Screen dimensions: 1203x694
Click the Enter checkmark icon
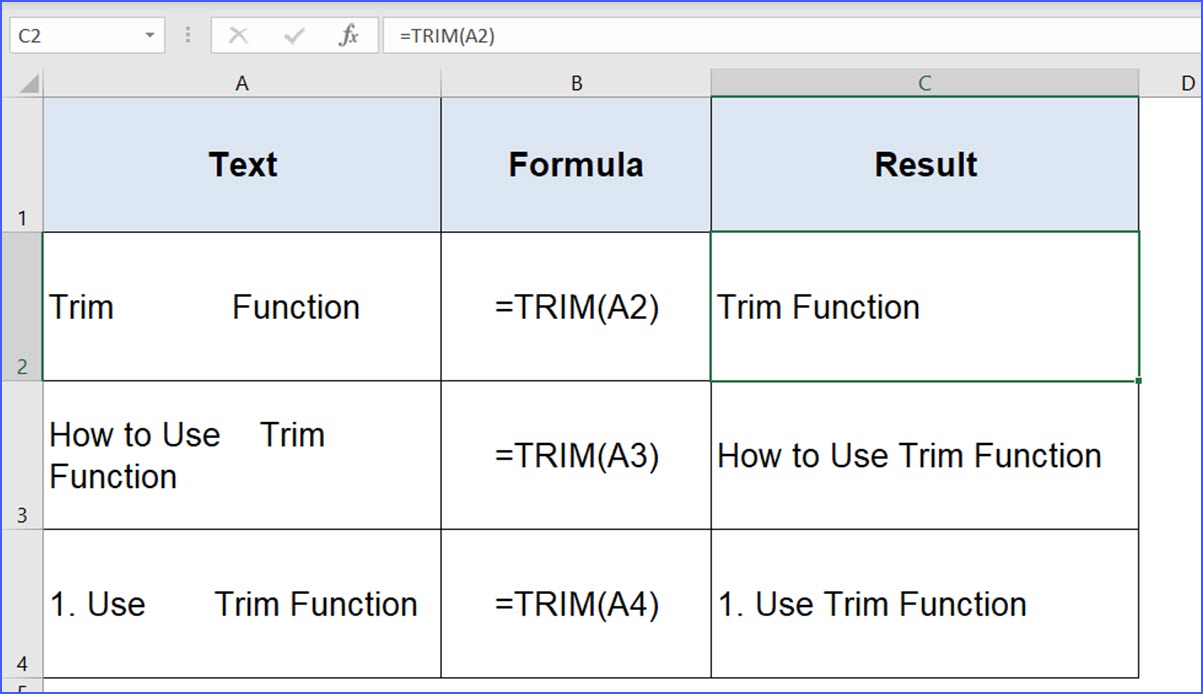(295, 34)
